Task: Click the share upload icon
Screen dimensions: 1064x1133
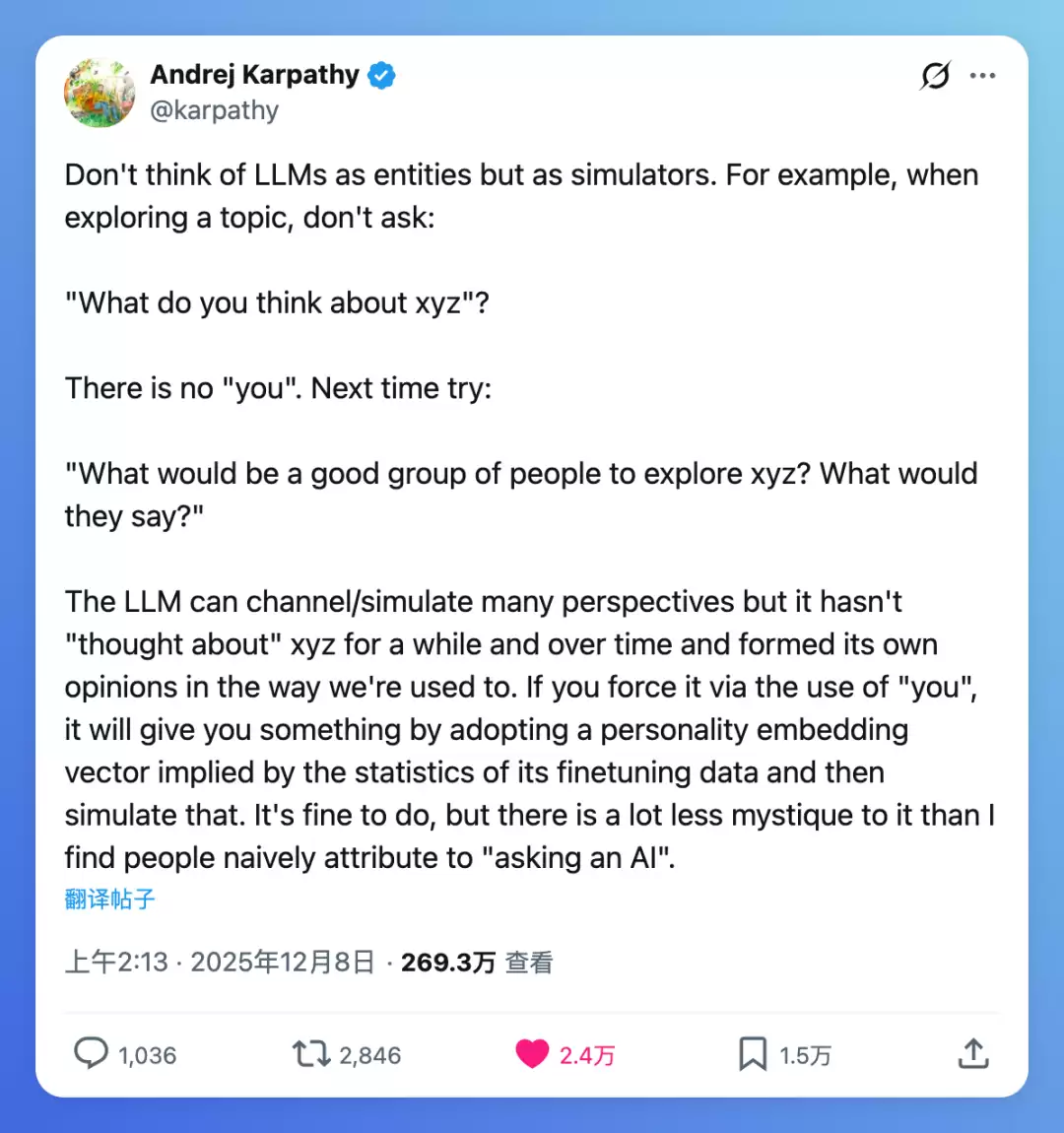Action: 973,1054
